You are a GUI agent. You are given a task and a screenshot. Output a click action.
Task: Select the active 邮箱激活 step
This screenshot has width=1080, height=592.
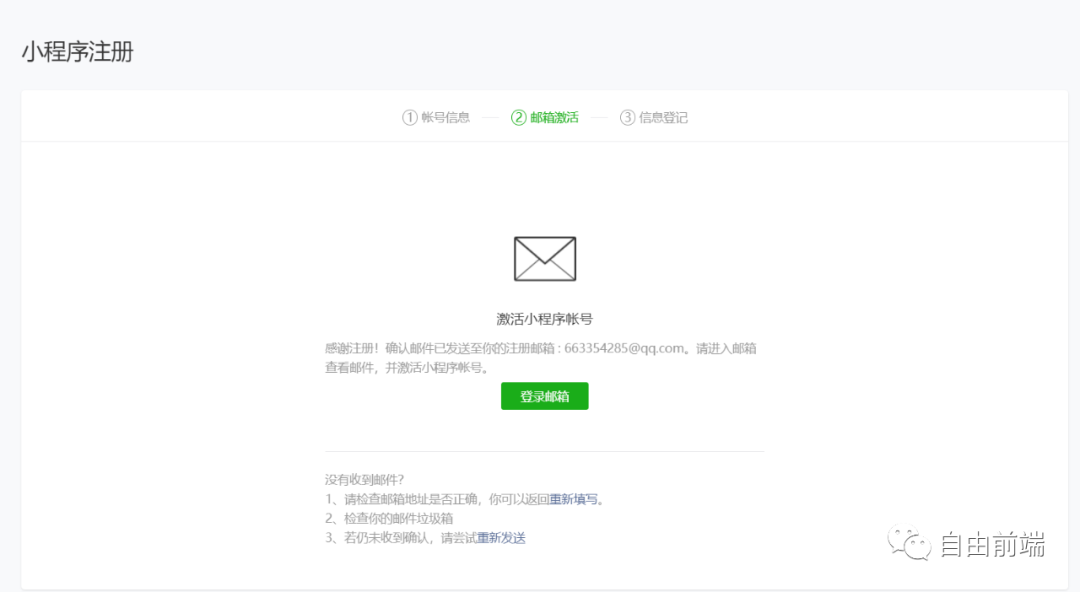pos(554,117)
